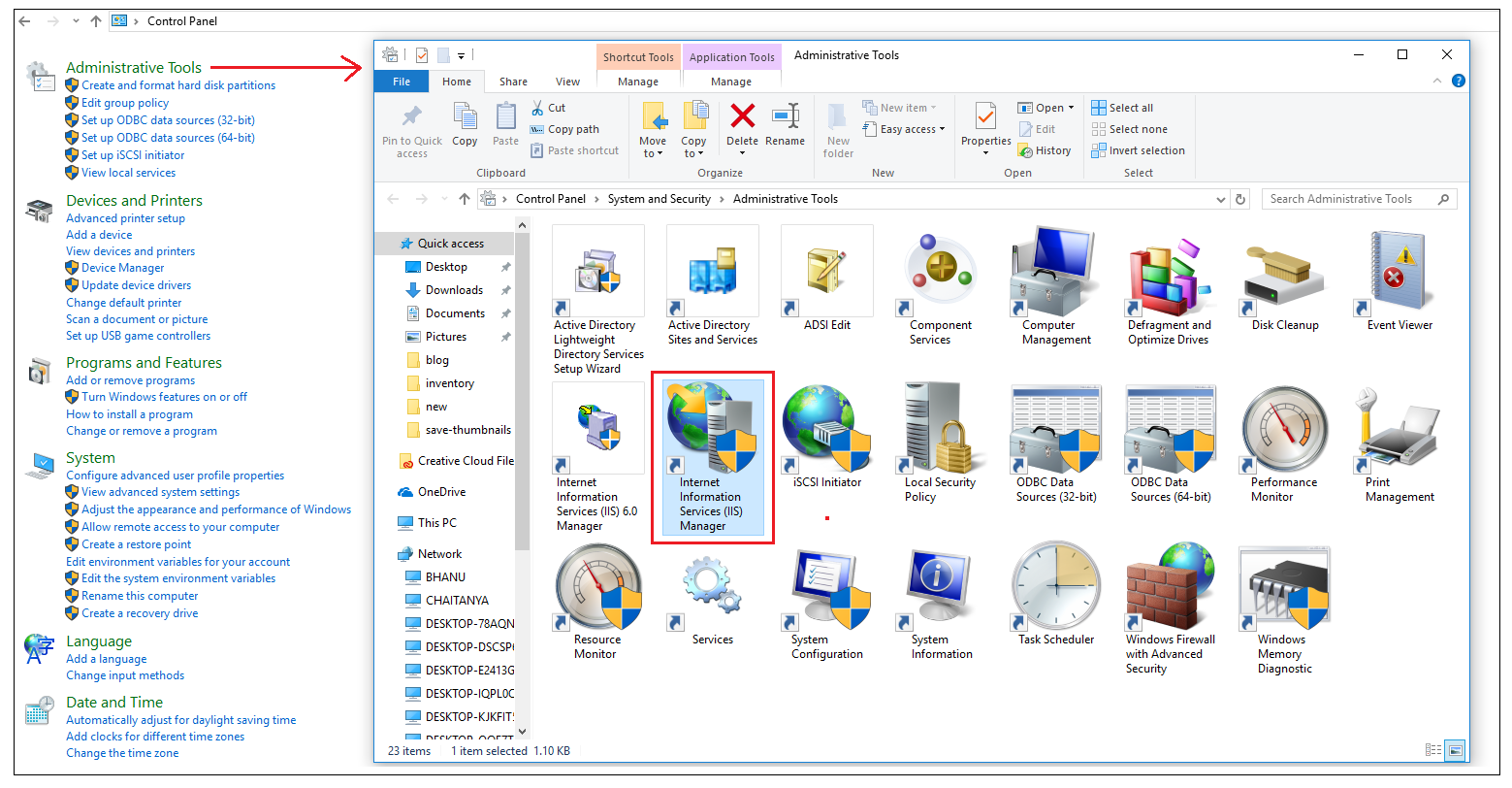Click Edit group policy link
The width and height of the screenshot is (1512, 788).
pyautogui.click(x=125, y=103)
